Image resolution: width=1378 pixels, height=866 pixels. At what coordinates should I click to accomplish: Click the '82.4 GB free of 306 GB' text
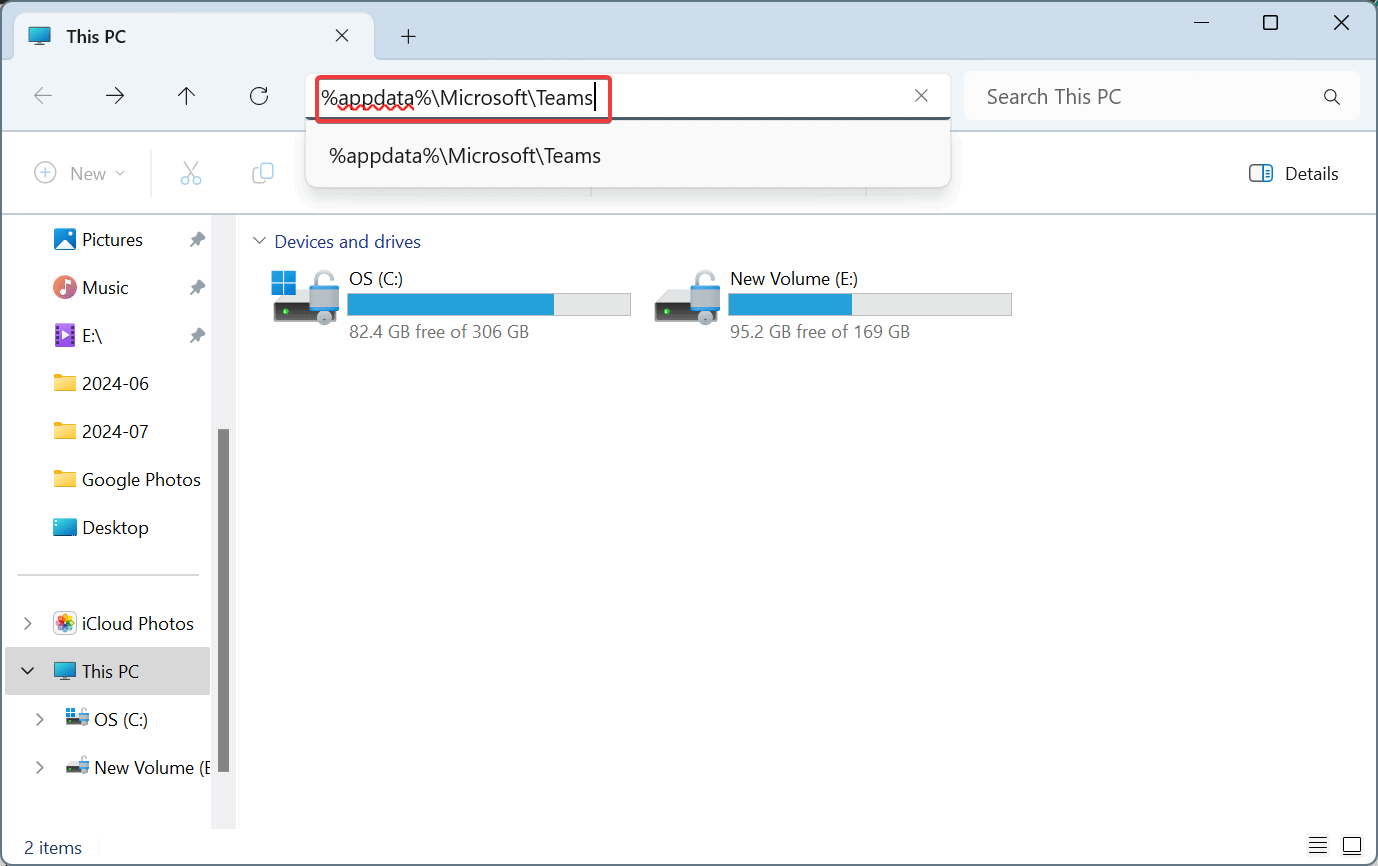(x=439, y=331)
